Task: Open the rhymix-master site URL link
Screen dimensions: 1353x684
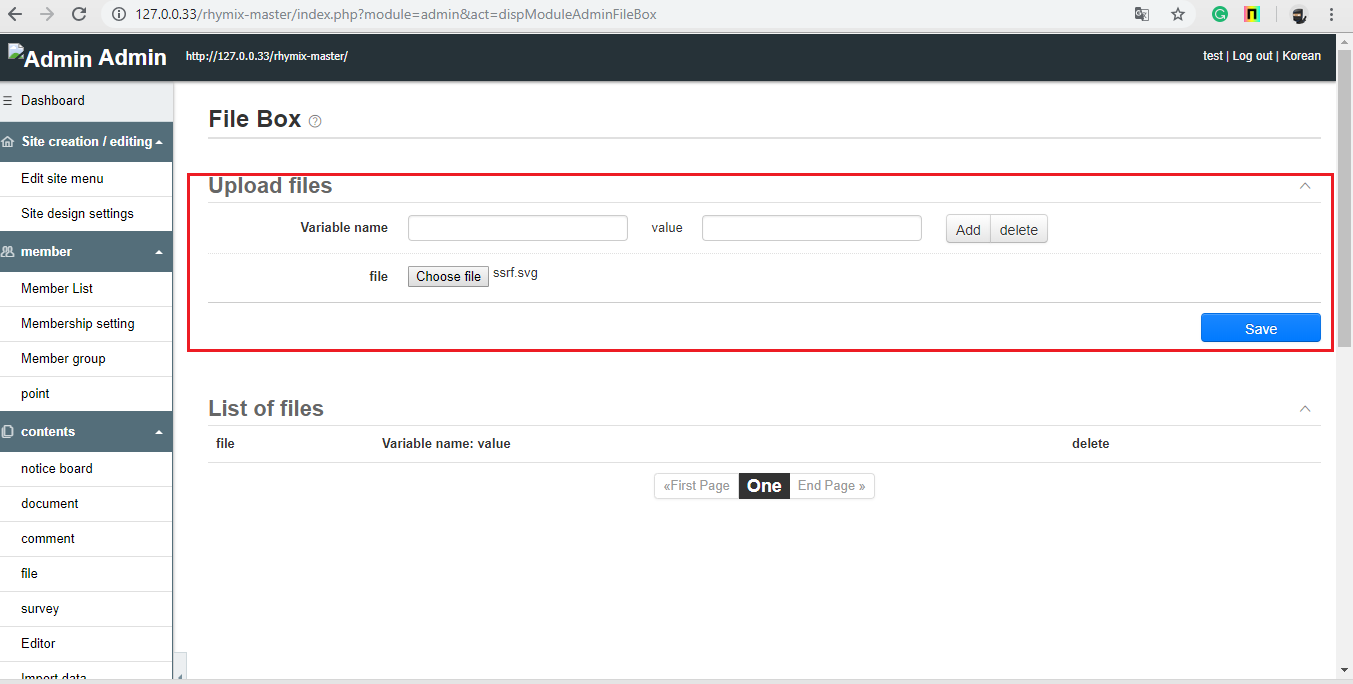Action: [267, 56]
